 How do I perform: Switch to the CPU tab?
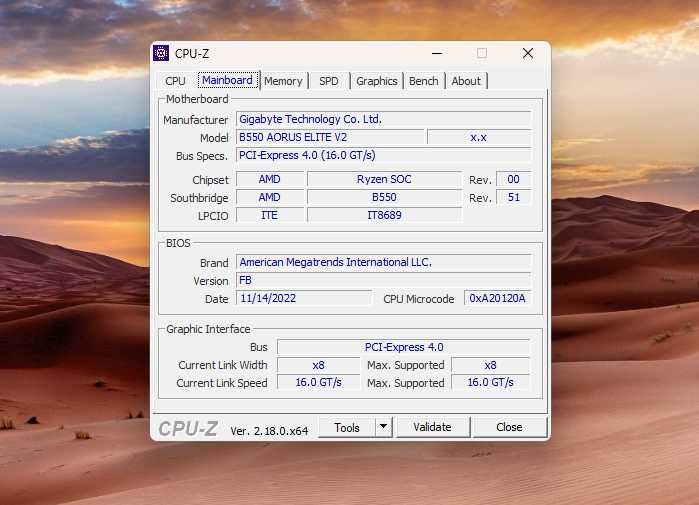click(175, 81)
